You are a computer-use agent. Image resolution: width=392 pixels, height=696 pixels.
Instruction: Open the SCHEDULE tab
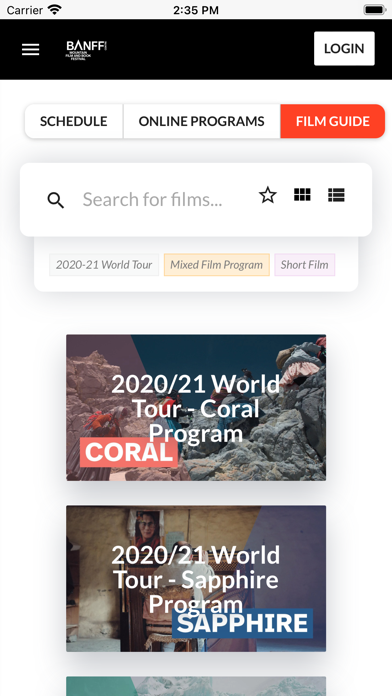(74, 121)
